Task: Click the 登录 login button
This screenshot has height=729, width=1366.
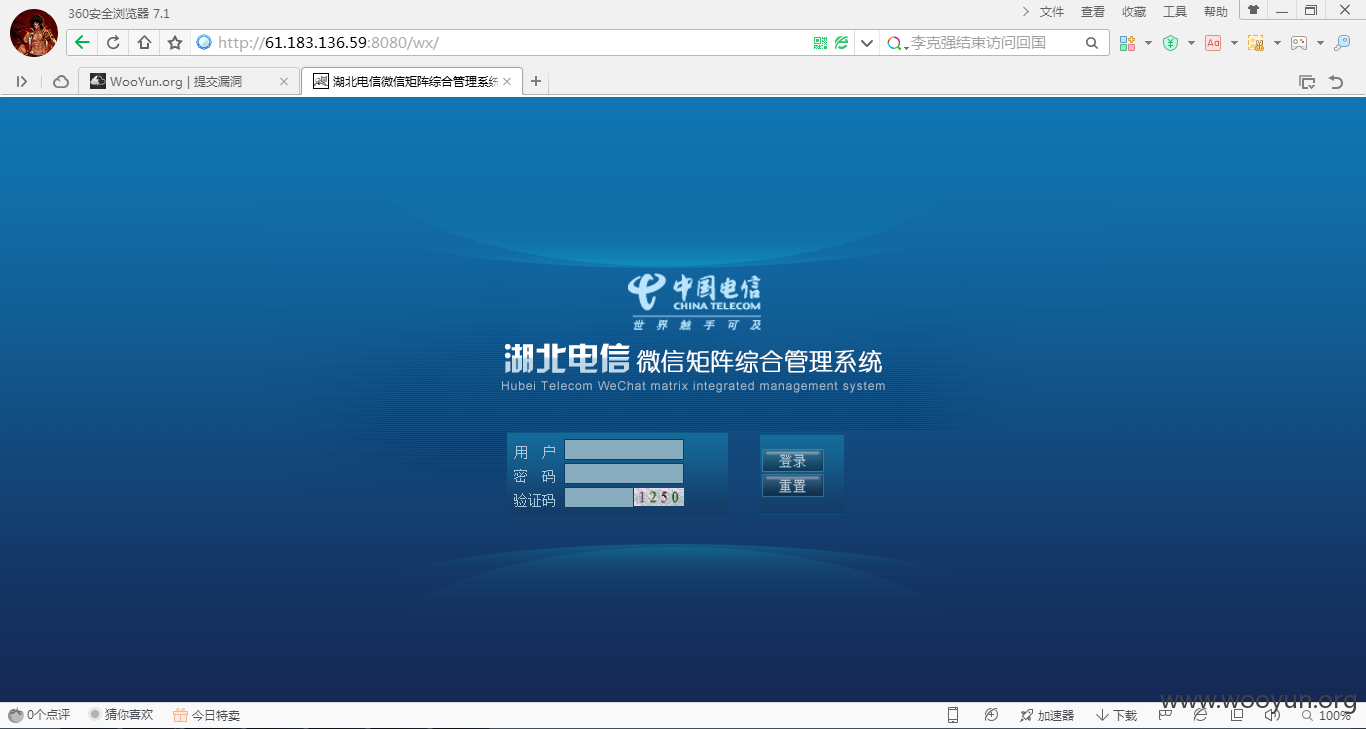Action: pyautogui.click(x=793, y=461)
